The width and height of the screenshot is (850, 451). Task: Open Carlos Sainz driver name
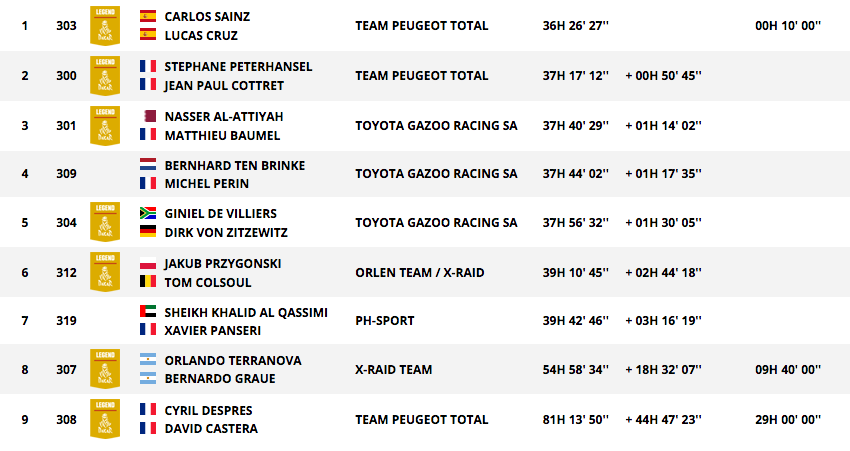(x=207, y=16)
